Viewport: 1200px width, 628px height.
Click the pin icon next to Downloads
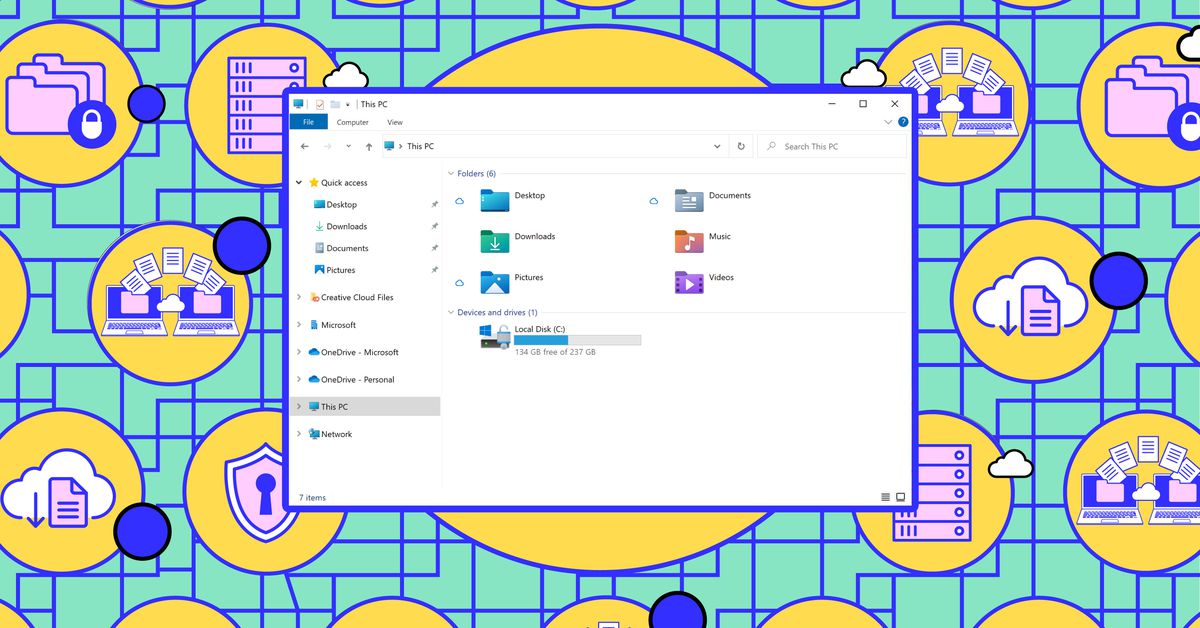(x=434, y=226)
